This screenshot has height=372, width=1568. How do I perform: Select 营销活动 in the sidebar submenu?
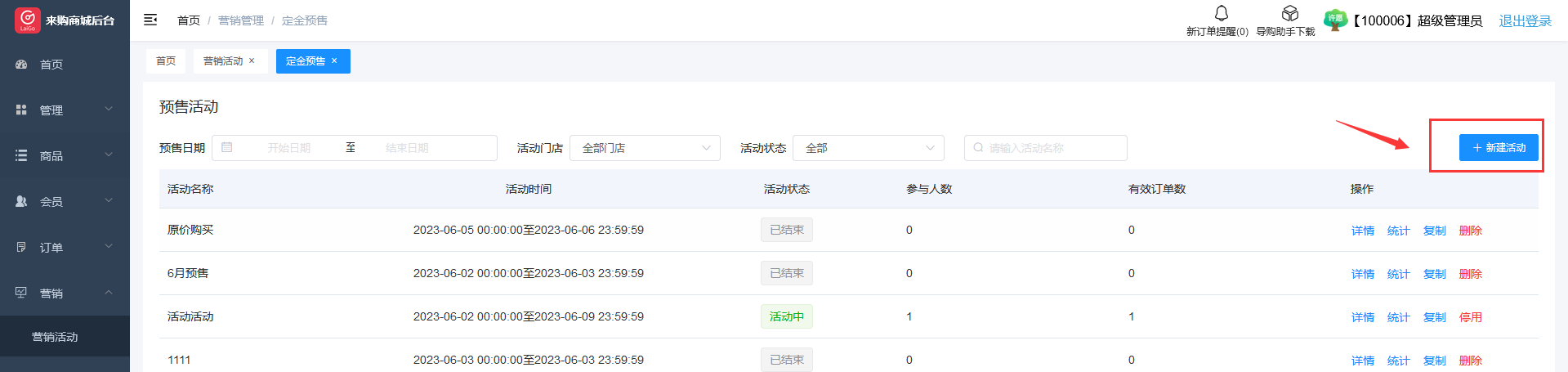[x=55, y=337]
